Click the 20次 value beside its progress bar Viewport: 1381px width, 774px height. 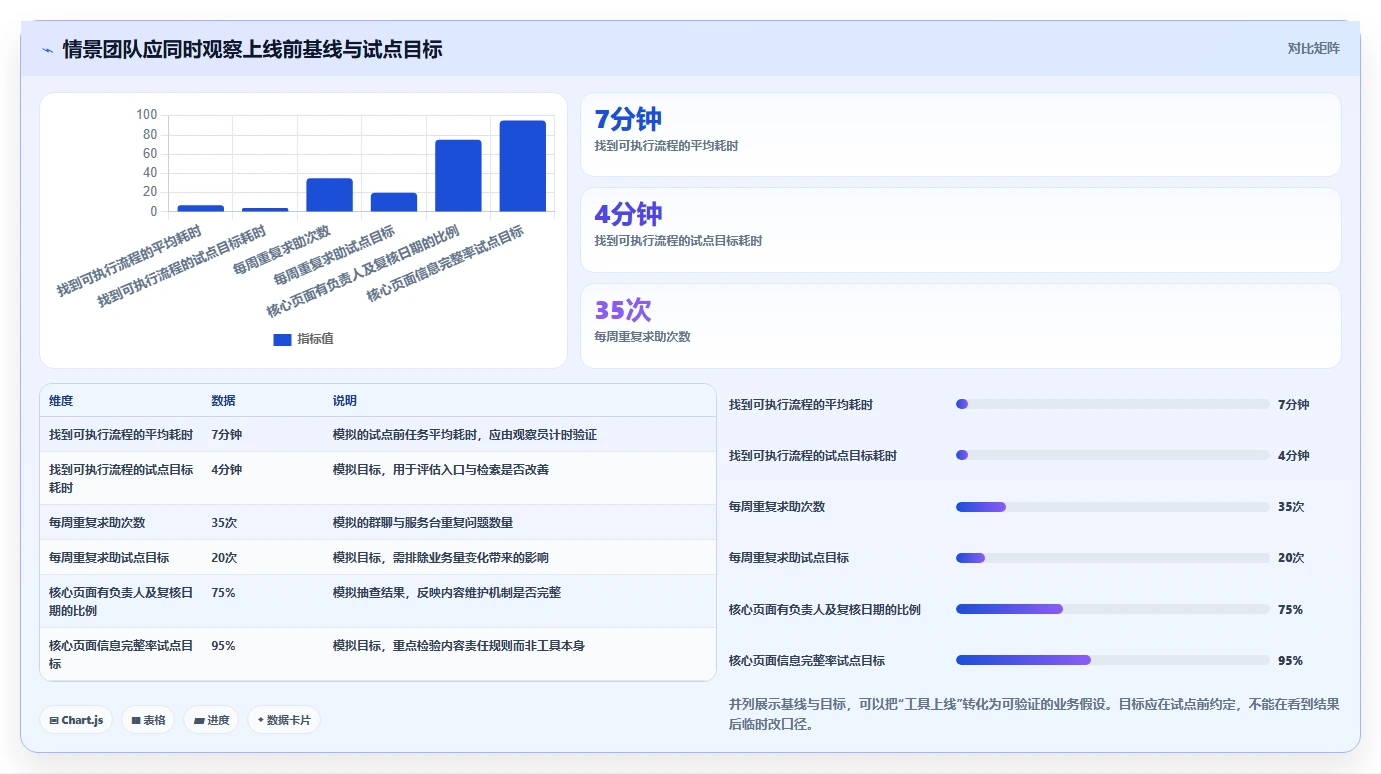(x=1291, y=558)
